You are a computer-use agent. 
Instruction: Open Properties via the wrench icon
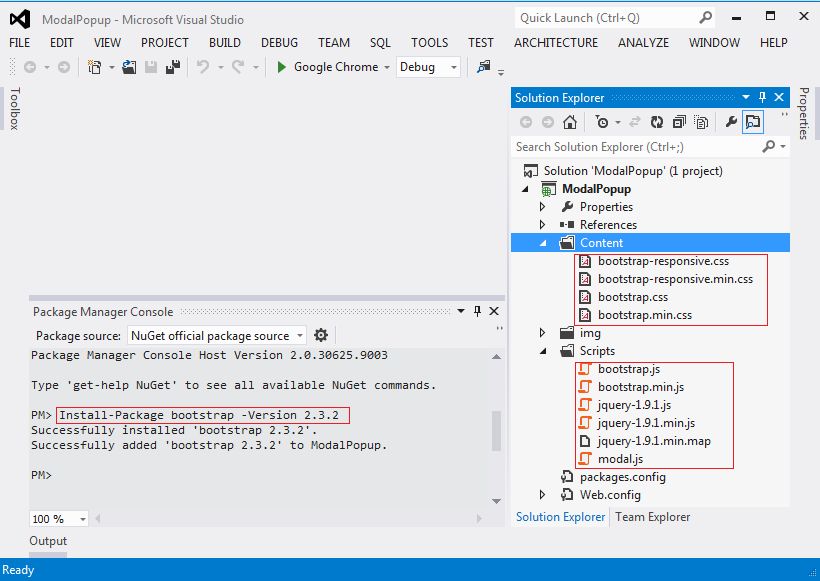(731, 122)
